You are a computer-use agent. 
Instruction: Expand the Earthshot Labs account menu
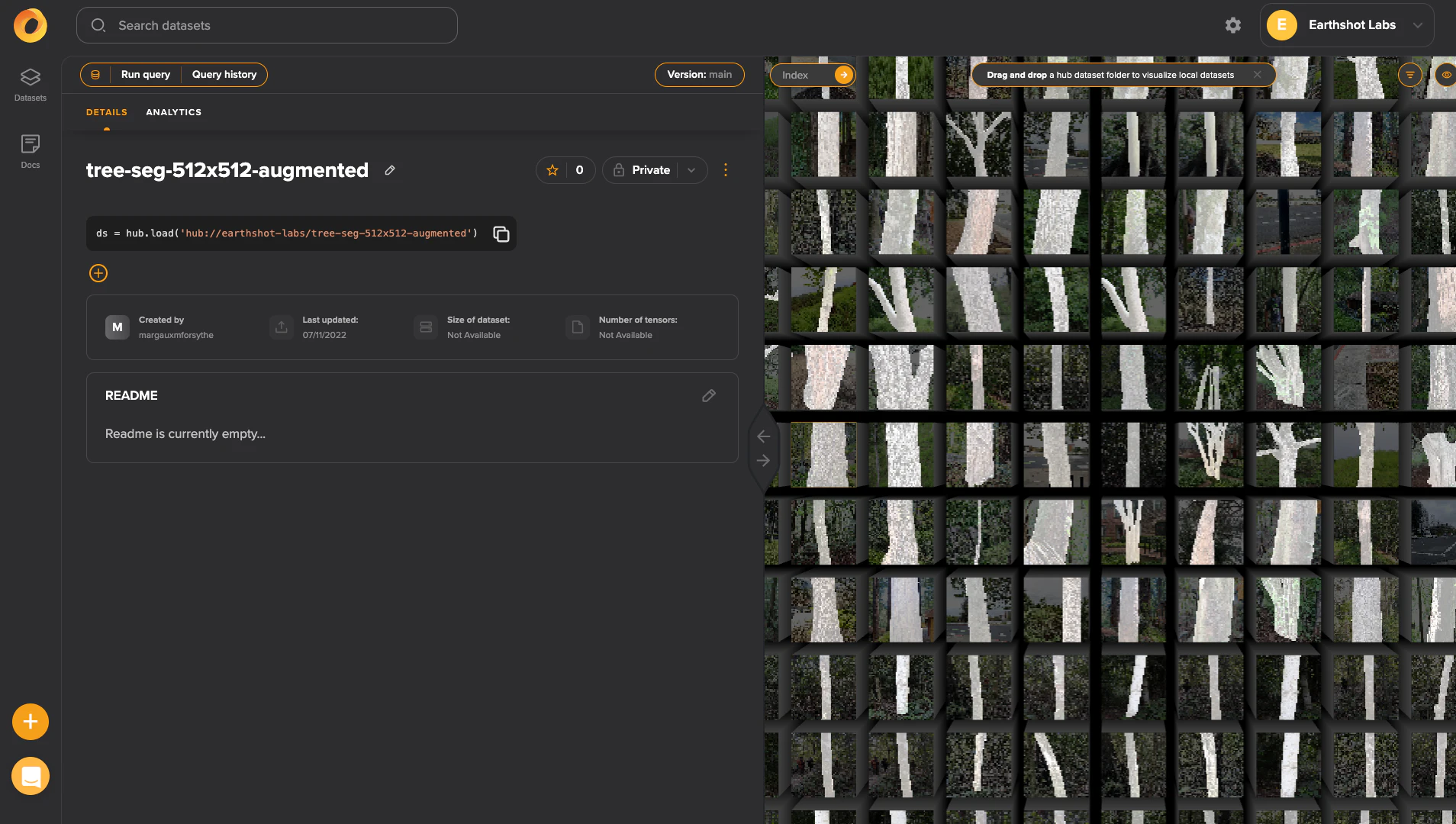[1417, 25]
